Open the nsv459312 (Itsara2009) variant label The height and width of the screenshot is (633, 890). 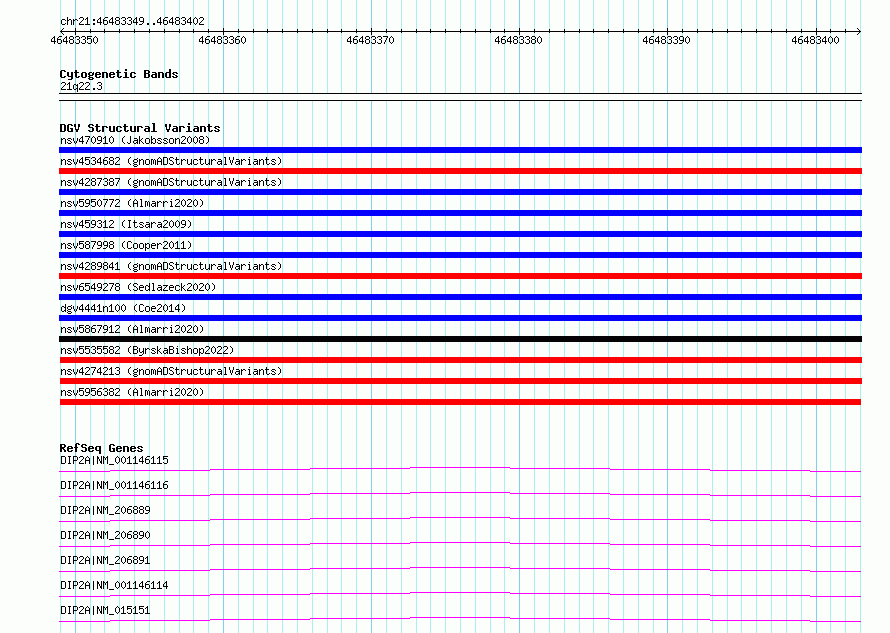tap(126, 224)
